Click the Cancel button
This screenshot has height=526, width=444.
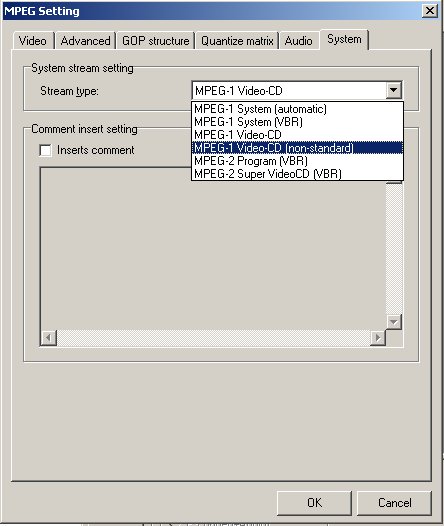[394, 503]
